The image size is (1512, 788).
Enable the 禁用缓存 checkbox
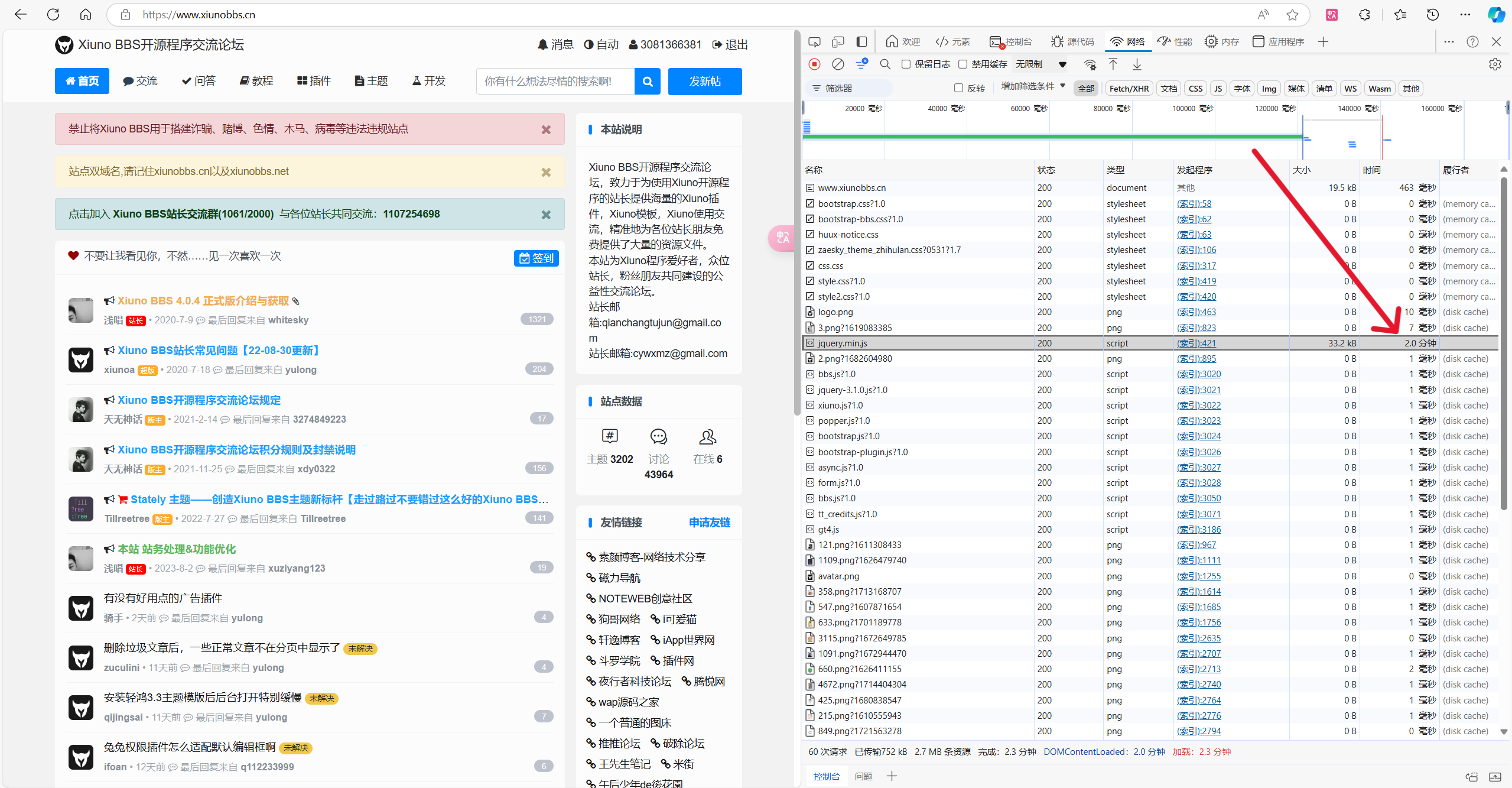[x=963, y=64]
